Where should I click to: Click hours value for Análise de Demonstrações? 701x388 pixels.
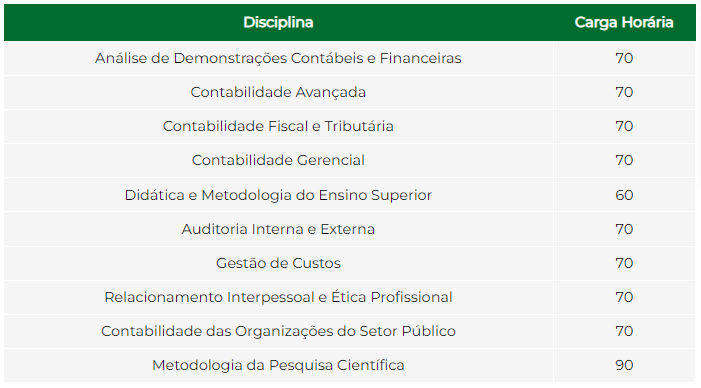tap(624, 58)
